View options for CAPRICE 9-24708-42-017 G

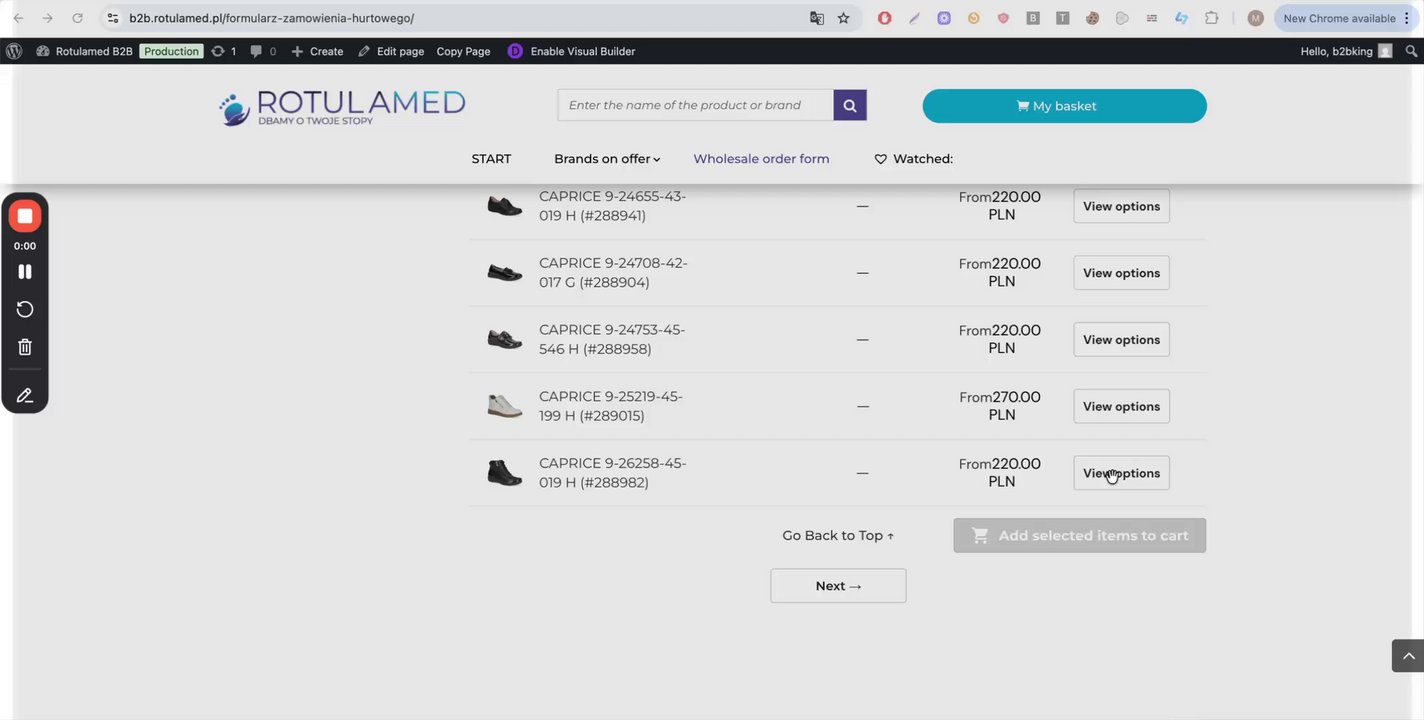tap(1121, 273)
